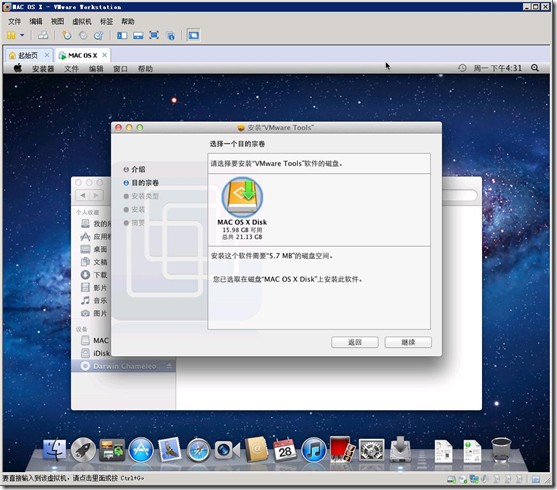Open Spotlight search icon
This screenshot has width=557, height=490.
click(x=535, y=68)
